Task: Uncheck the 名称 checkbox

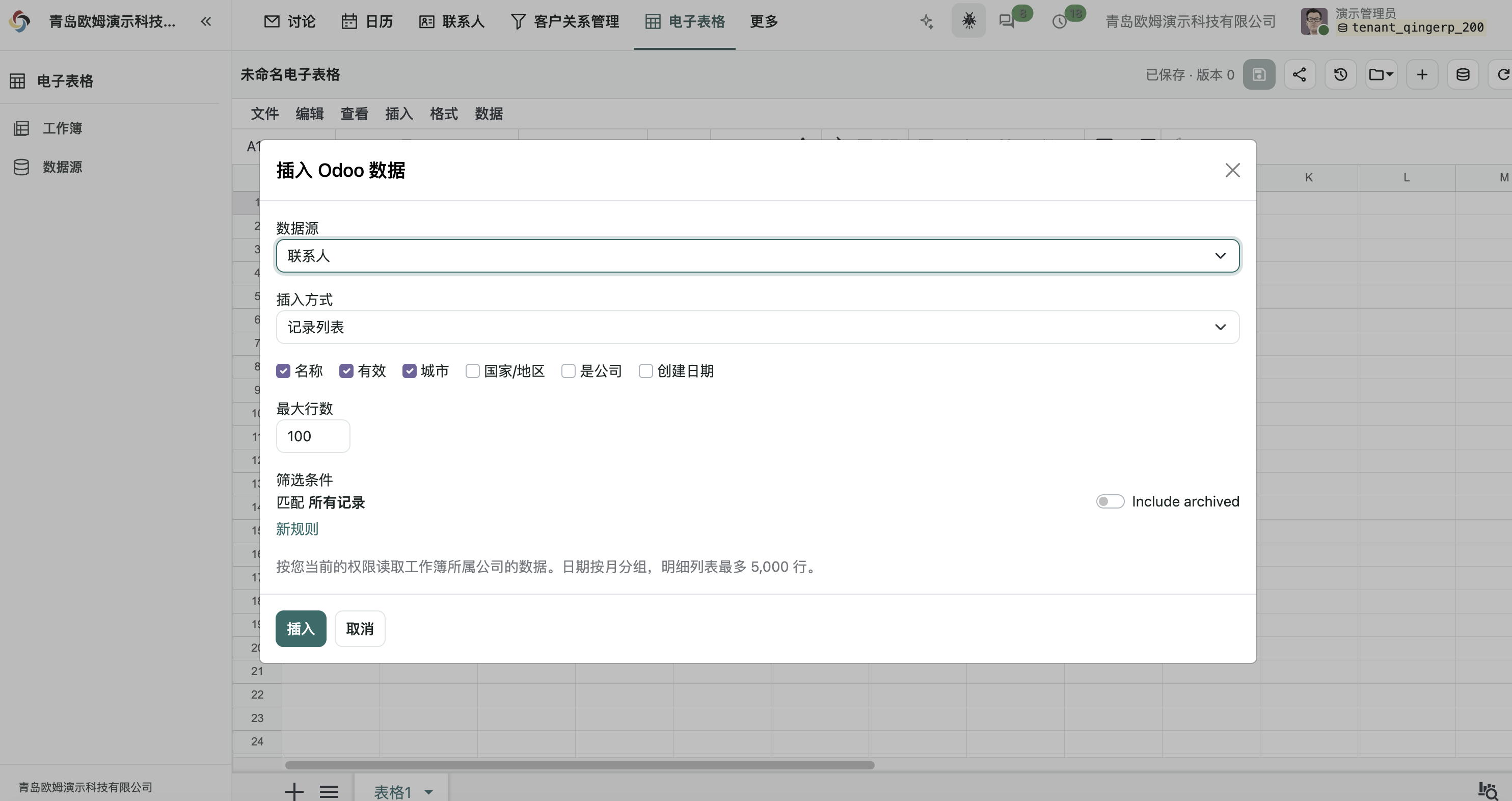Action: pos(283,371)
